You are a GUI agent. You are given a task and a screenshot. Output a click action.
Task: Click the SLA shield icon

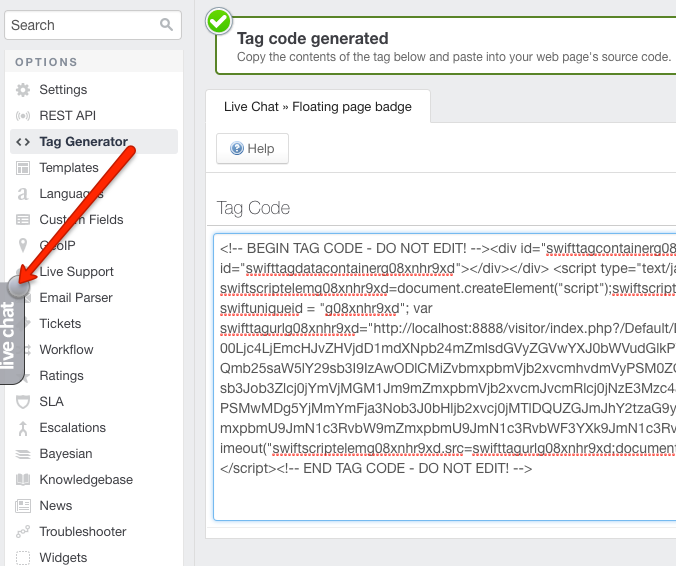[x=23, y=402]
